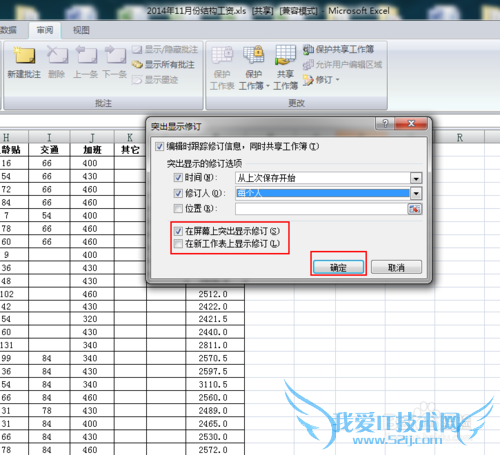This screenshot has width=500, height=455.
Task: Click cell with value 102 in column H
Action: [x=14, y=294]
